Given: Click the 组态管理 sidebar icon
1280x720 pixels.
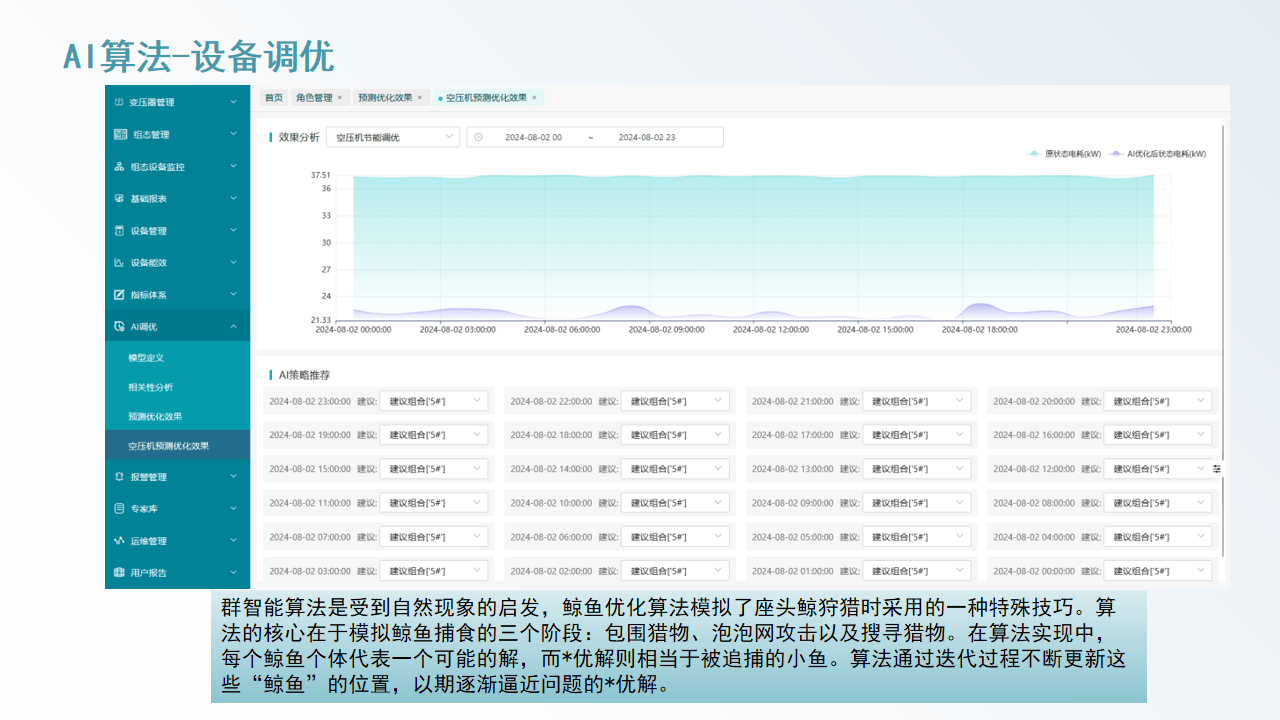Looking at the screenshot, I should click(119, 134).
